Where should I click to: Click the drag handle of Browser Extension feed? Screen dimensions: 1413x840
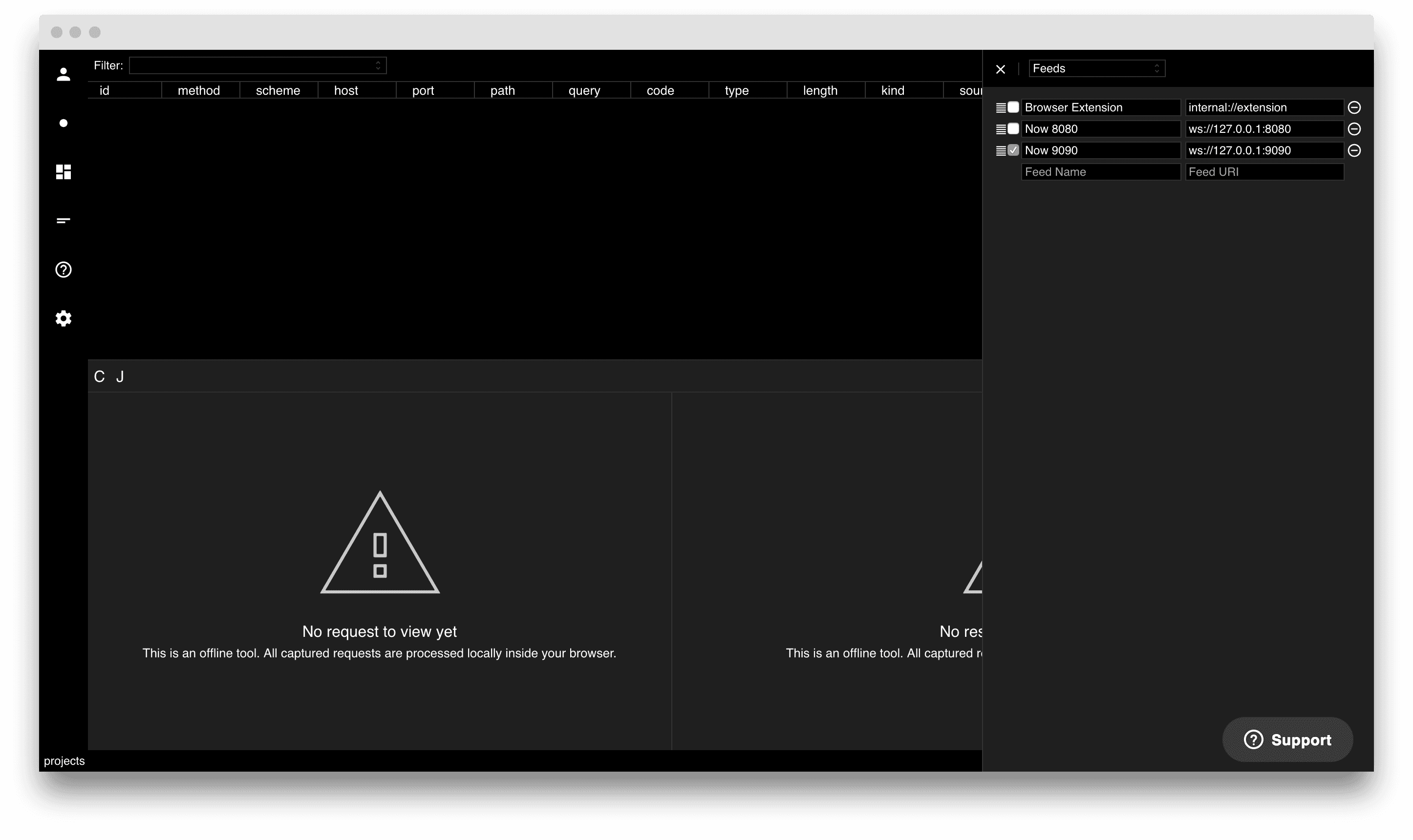click(x=1001, y=107)
